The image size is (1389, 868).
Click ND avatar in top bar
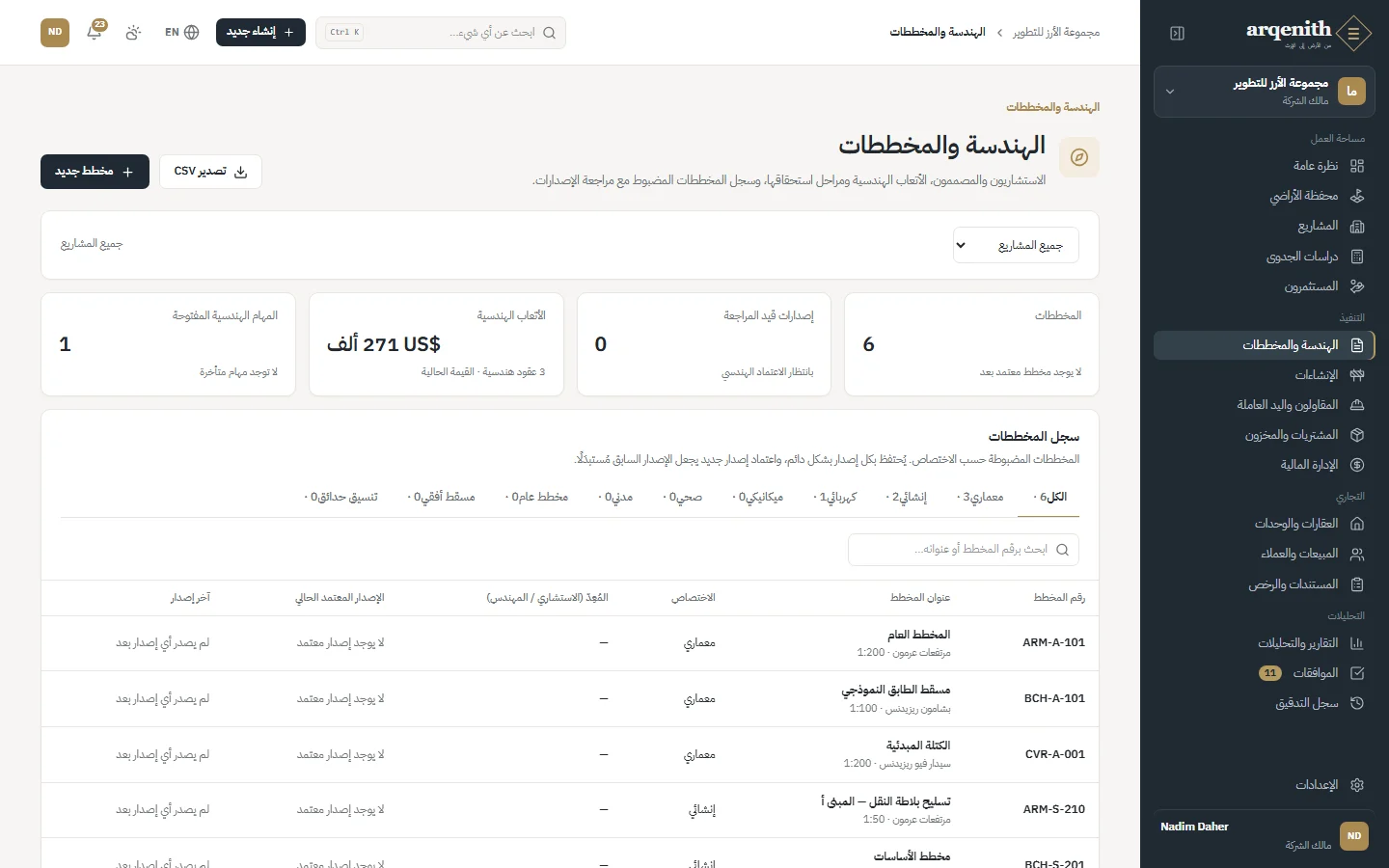(55, 32)
